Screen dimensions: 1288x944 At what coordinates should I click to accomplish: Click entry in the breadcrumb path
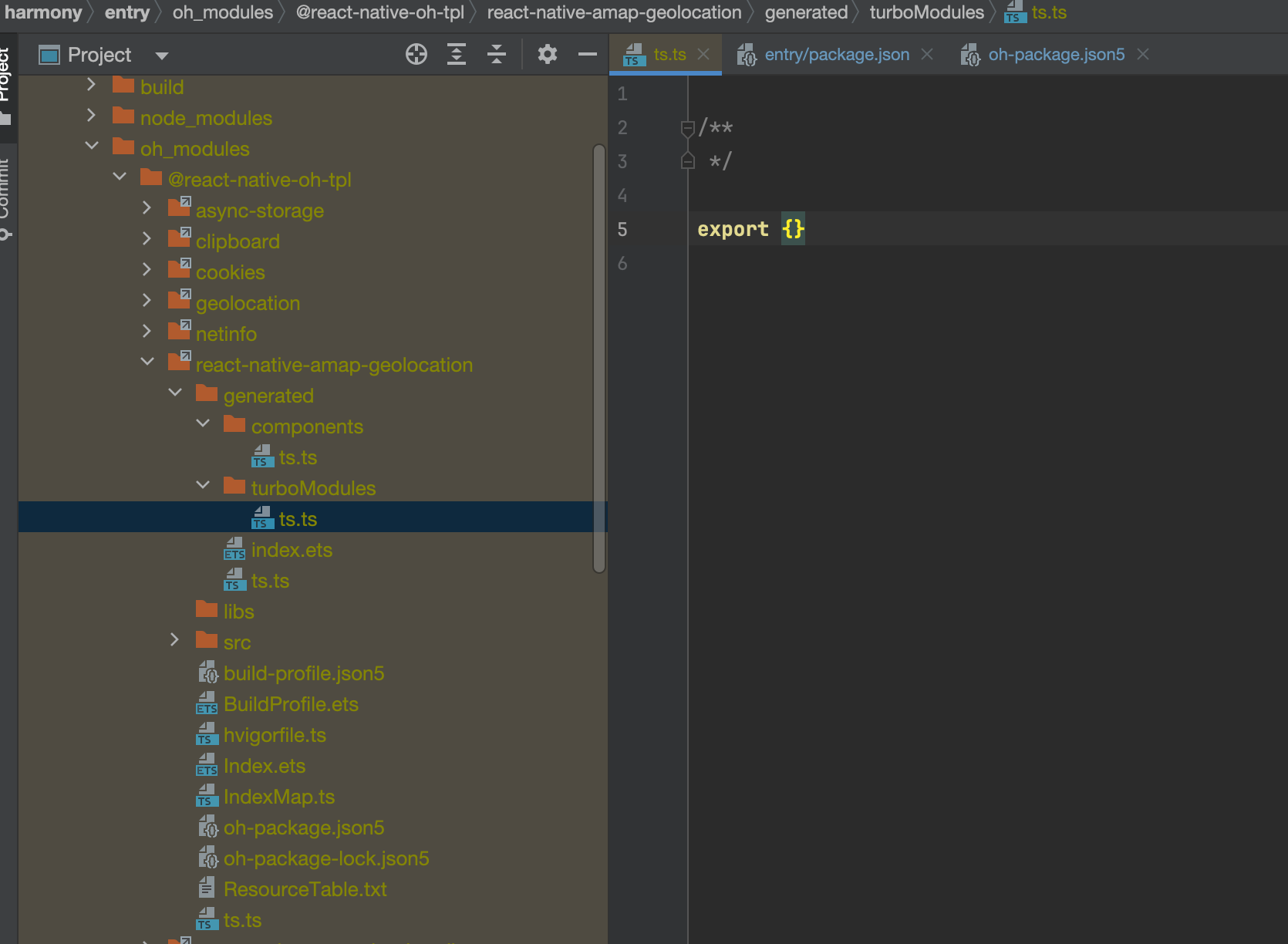pyautogui.click(x=127, y=12)
